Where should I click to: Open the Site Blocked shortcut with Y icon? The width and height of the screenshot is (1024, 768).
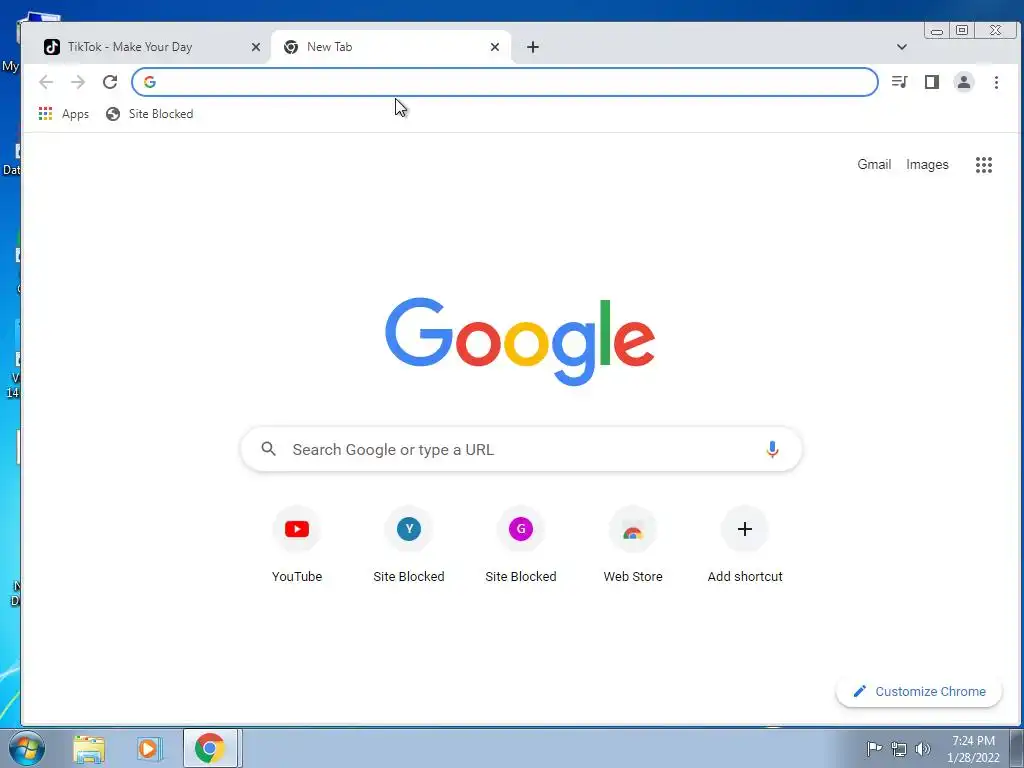click(409, 544)
